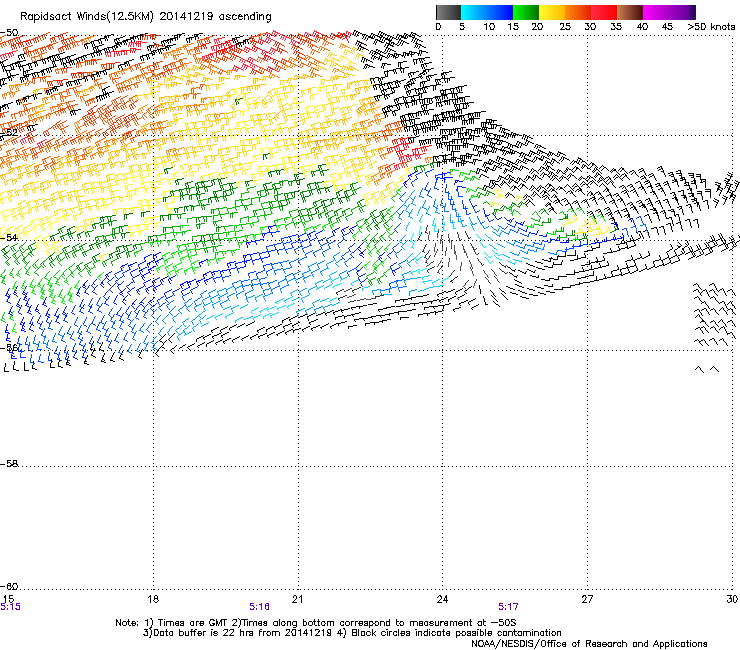Click the brown 35-40 knots legend swatch
Image resolution: width=740 pixels, height=650 pixels.
tap(630, 12)
